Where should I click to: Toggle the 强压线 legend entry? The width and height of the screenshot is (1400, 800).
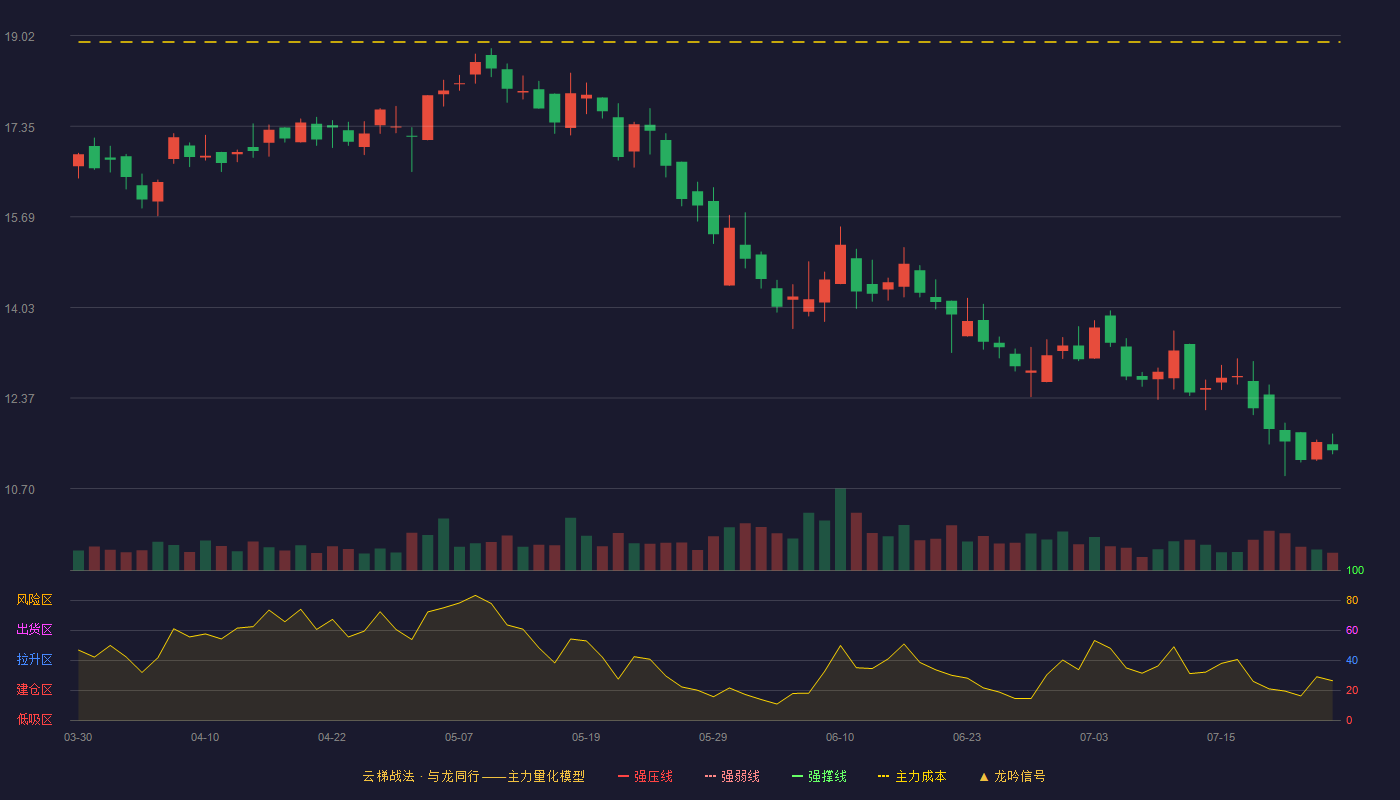(x=645, y=776)
